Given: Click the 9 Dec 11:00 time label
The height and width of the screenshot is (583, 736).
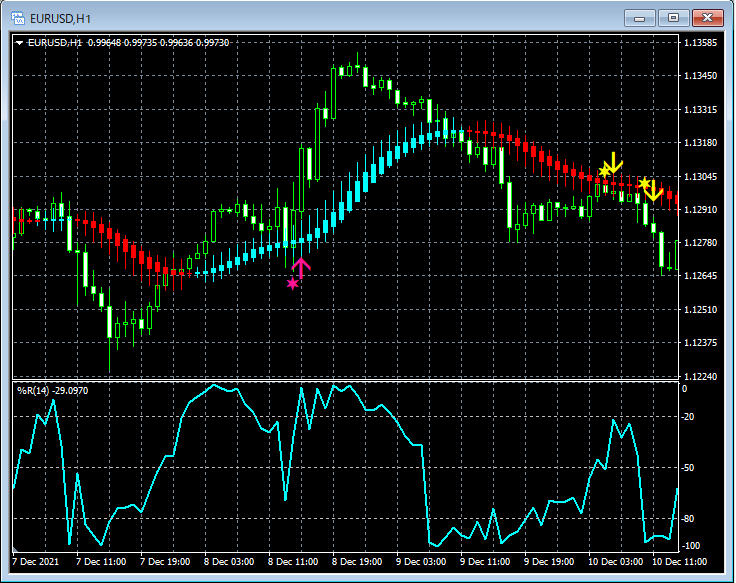Looking at the screenshot, I should coord(485,561).
